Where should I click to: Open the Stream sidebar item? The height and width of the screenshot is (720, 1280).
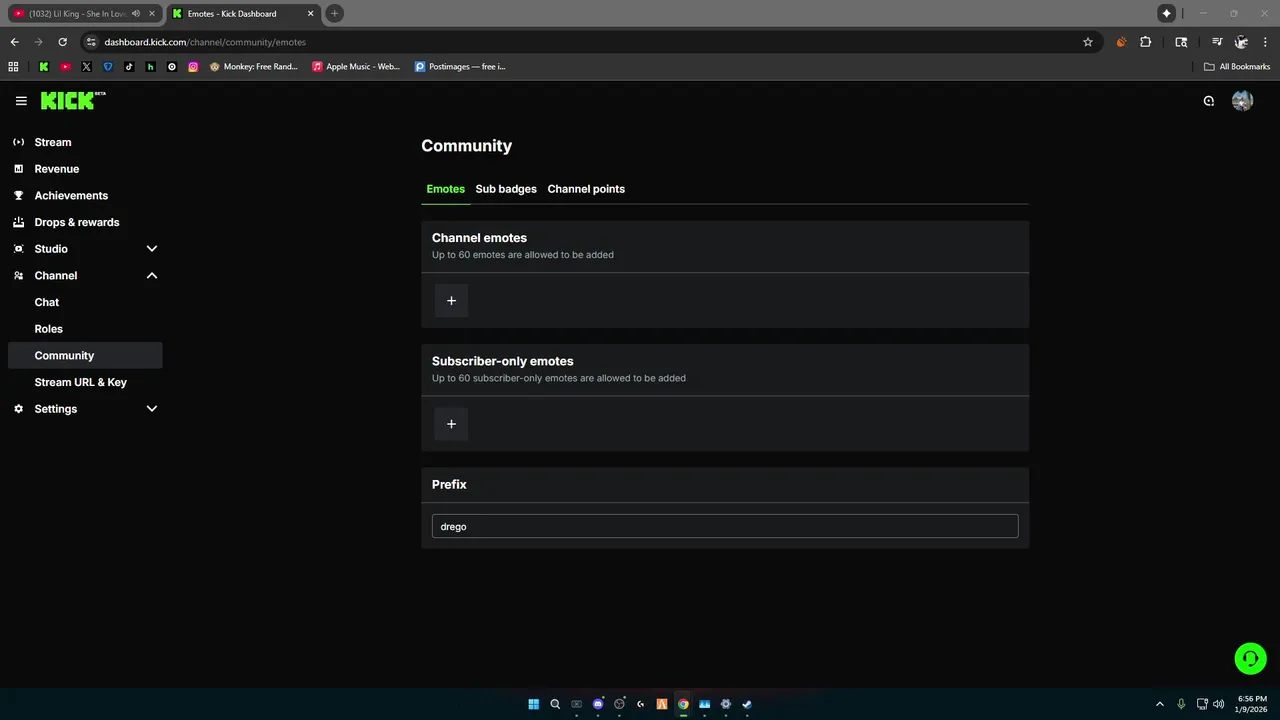click(x=53, y=142)
